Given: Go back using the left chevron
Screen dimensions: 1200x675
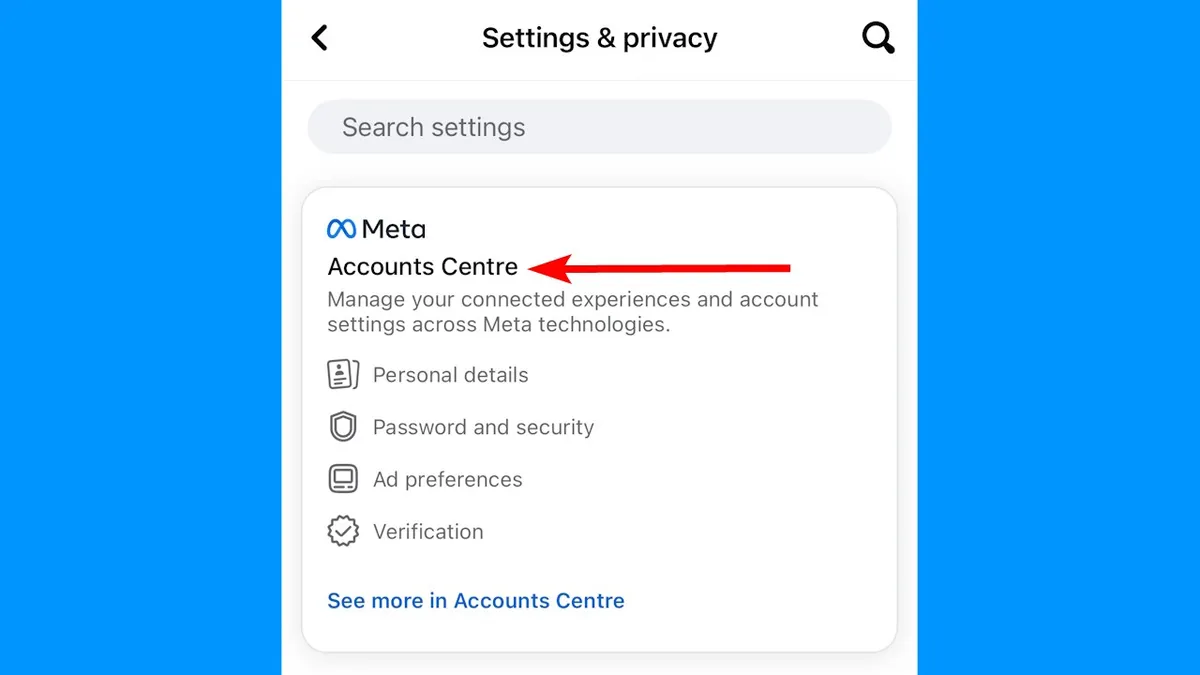Looking at the screenshot, I should [x=320, y=38].
